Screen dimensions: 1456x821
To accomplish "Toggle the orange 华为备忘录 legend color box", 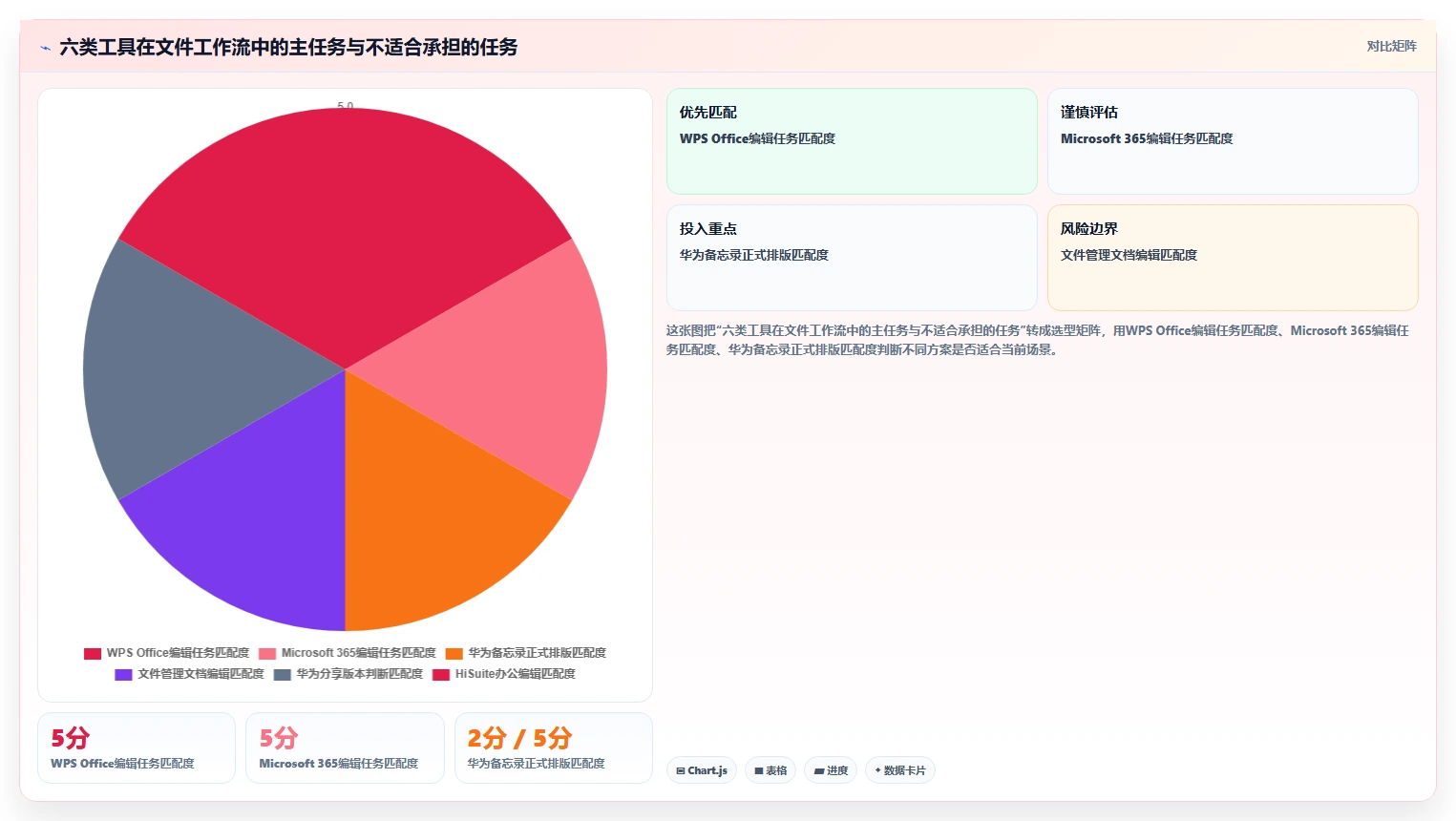I will [454, 654].
